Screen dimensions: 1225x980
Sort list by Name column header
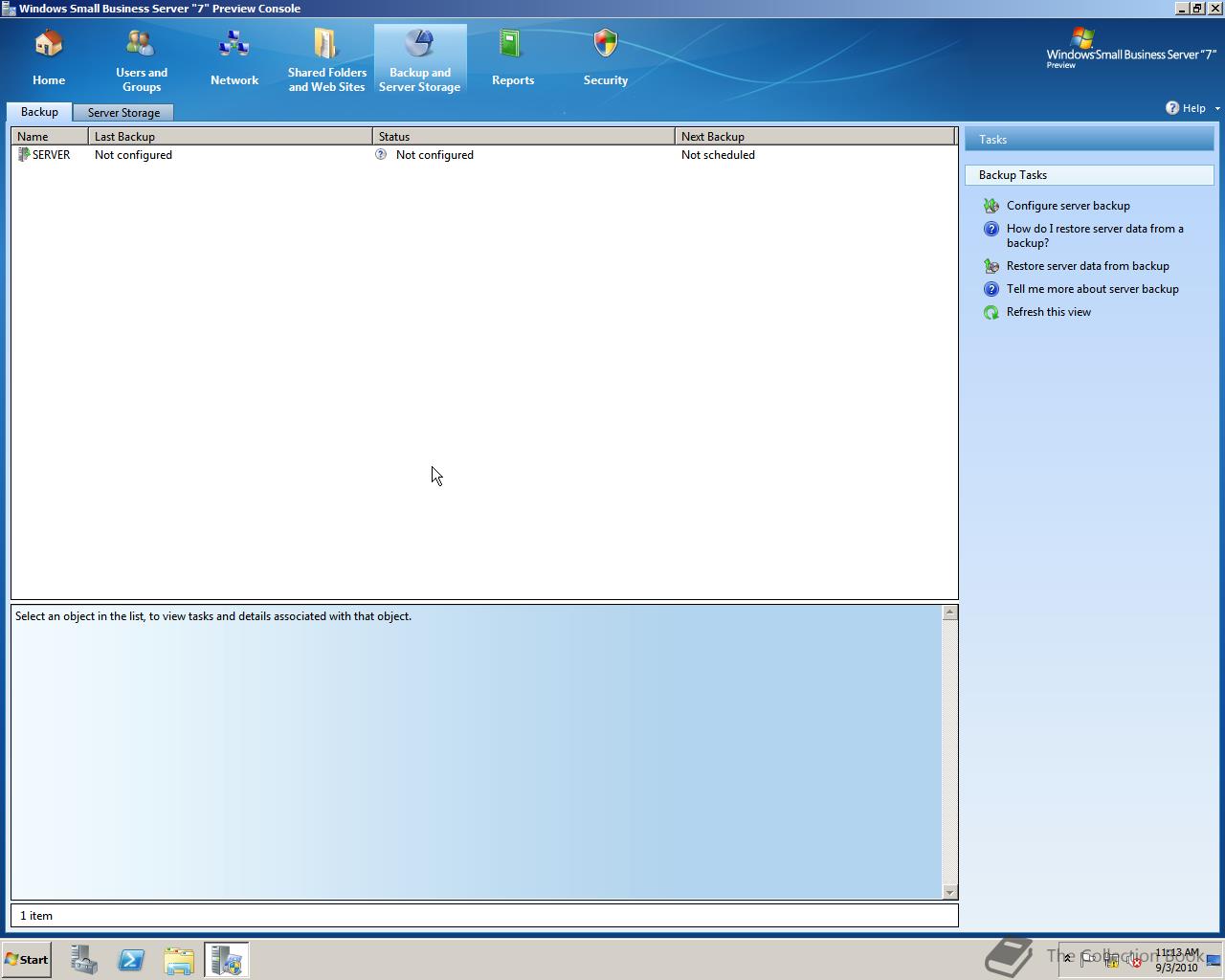50,137
